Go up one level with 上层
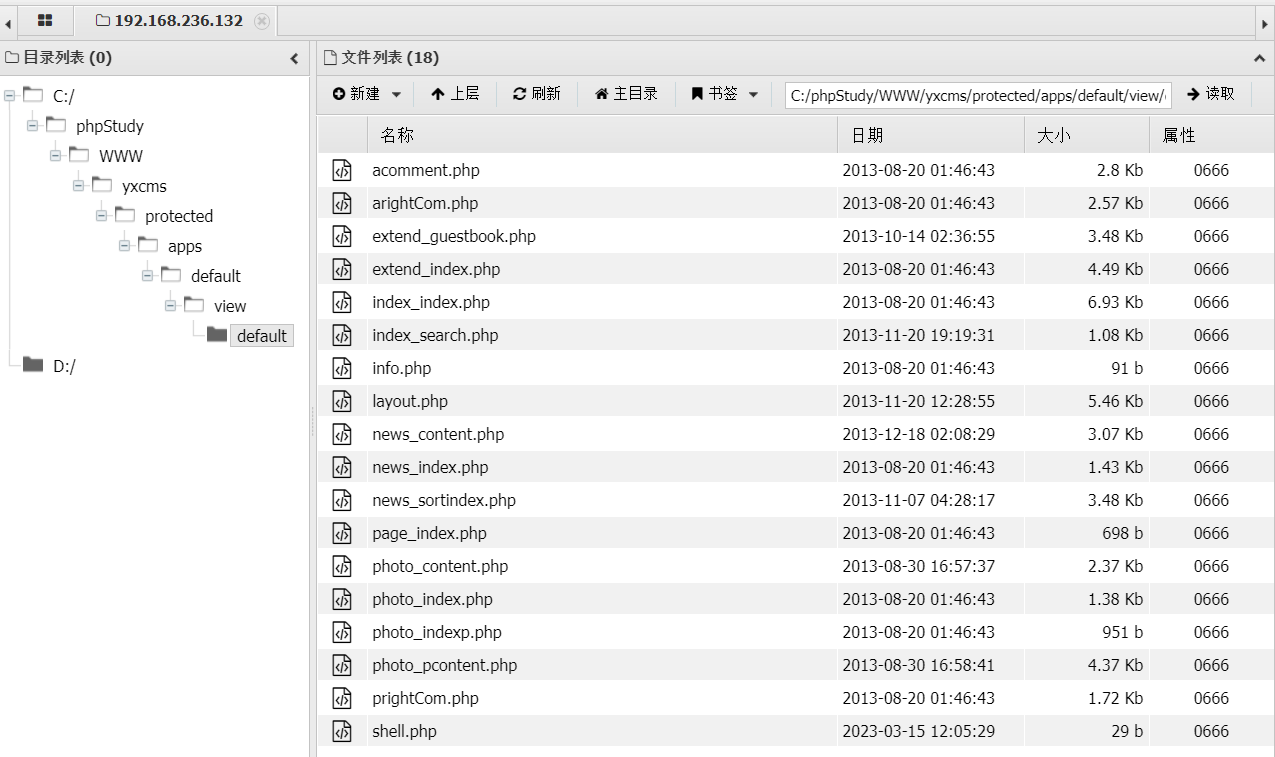The height and width of the screenshot is (757, 1275). pyautogui.click(x=455, y=94)
